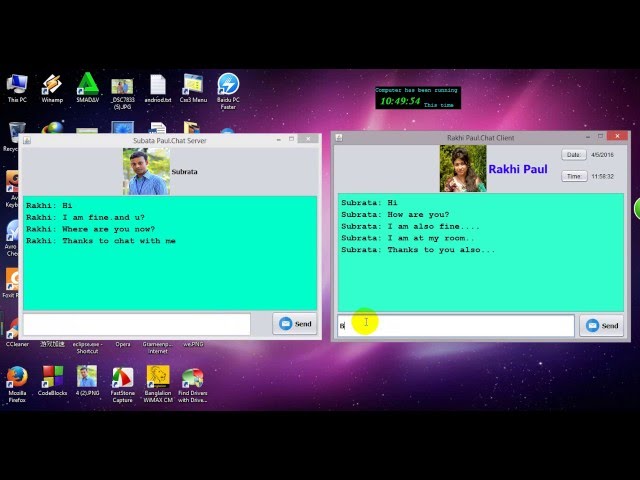
Task: Open the Css3 Menu shortcut
Action: [193, 87]
